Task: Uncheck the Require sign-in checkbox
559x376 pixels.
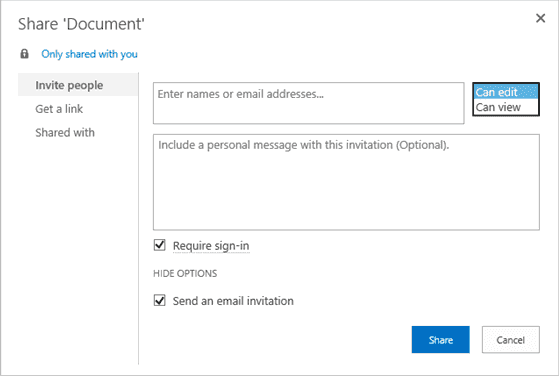Action: click(x=160, y=245)
